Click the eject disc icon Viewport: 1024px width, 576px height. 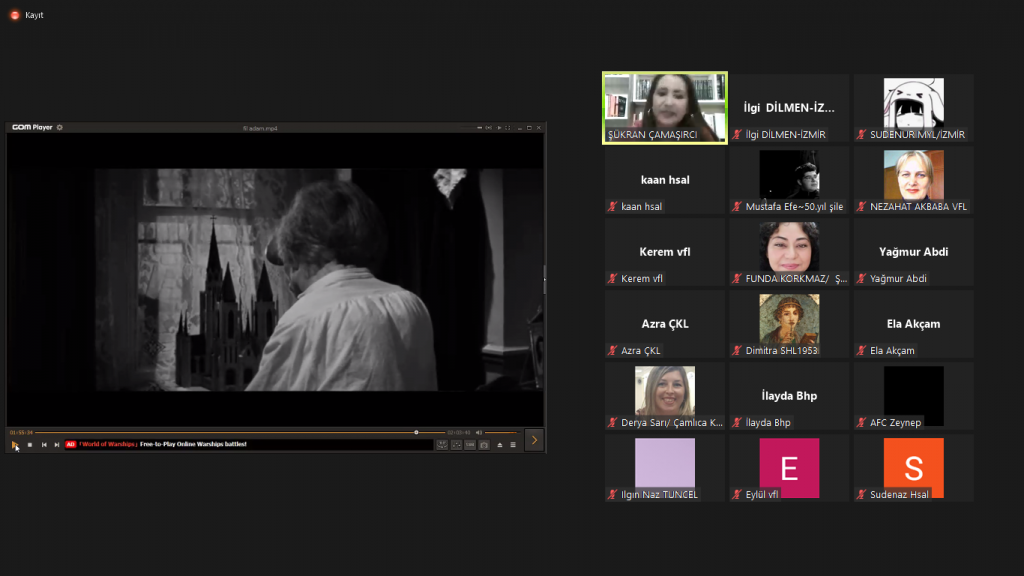point(500,444)
